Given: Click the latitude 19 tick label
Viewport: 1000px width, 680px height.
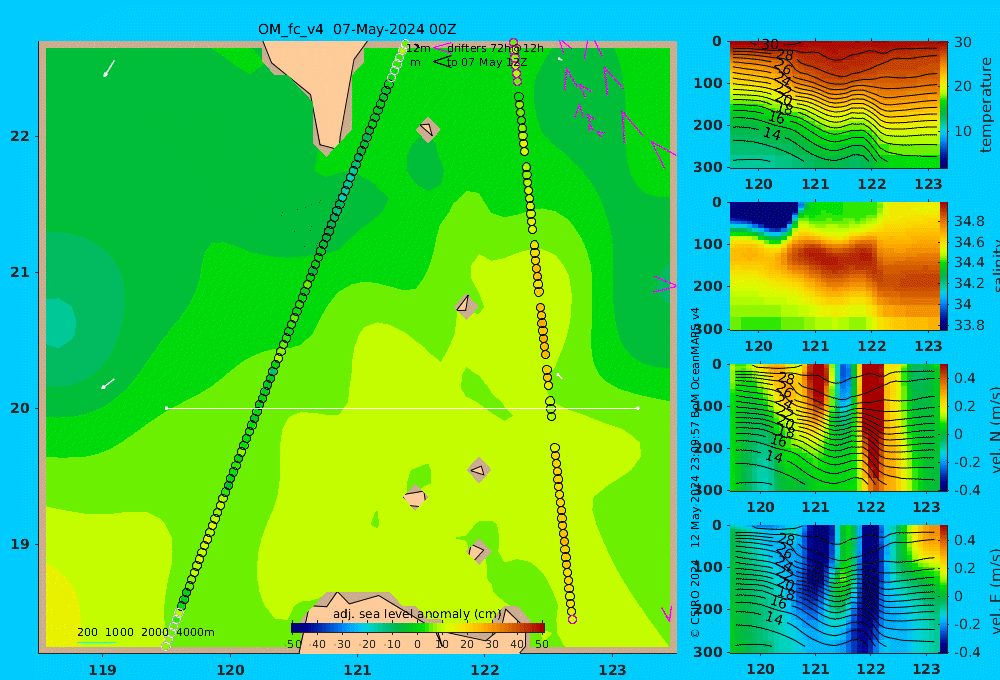Looking at the screenshot, I should 20,544.
